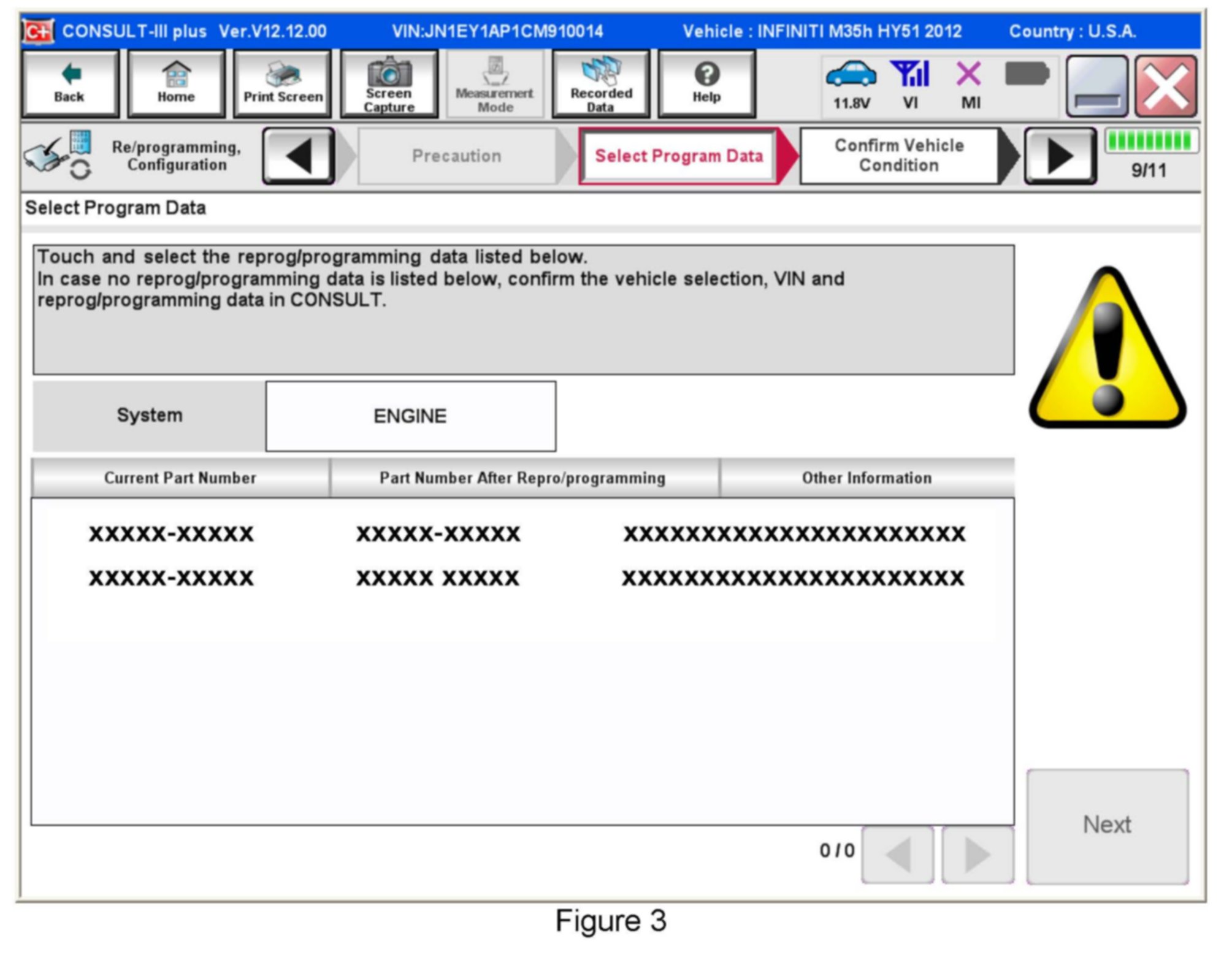Open Recorded Data
The image size is (1232, 979).
click(x=600, y=83)
